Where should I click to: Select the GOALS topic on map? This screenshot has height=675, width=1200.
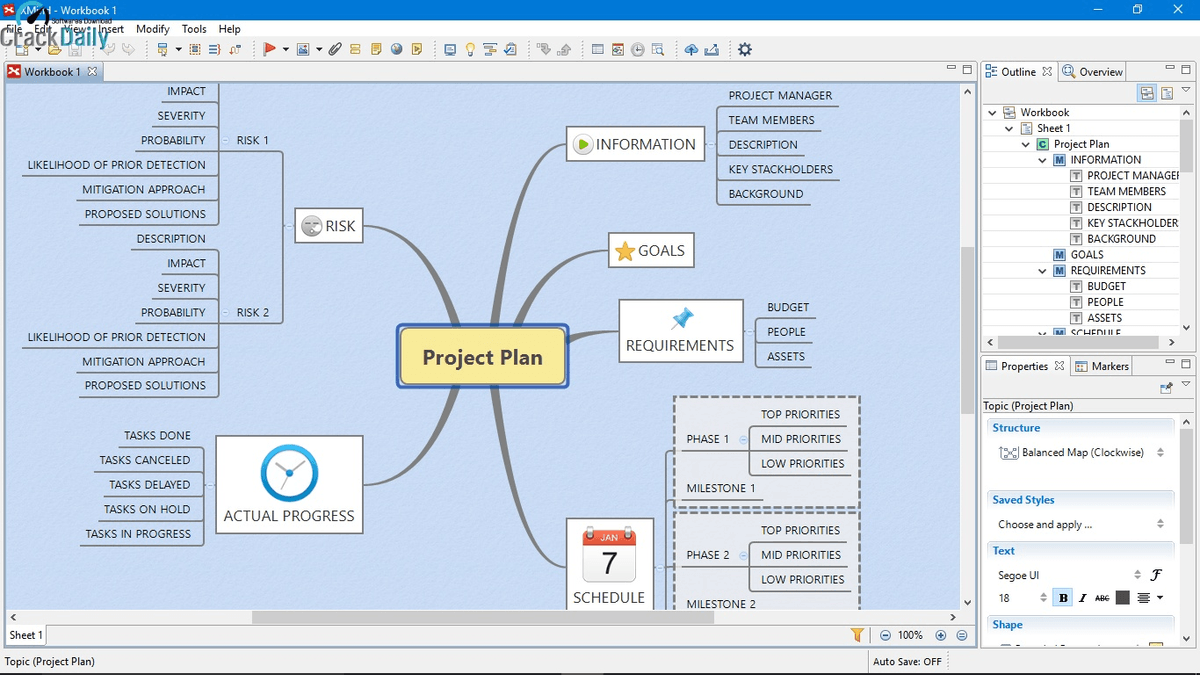[651, 251]
